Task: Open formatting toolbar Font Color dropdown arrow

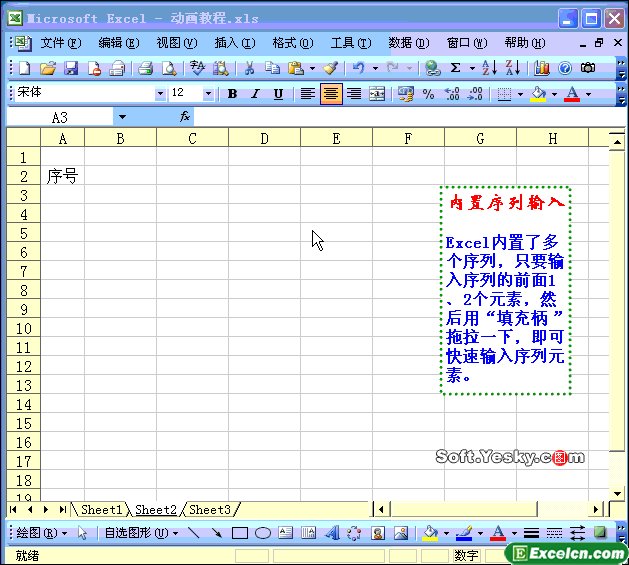Action: pos(588,94)
